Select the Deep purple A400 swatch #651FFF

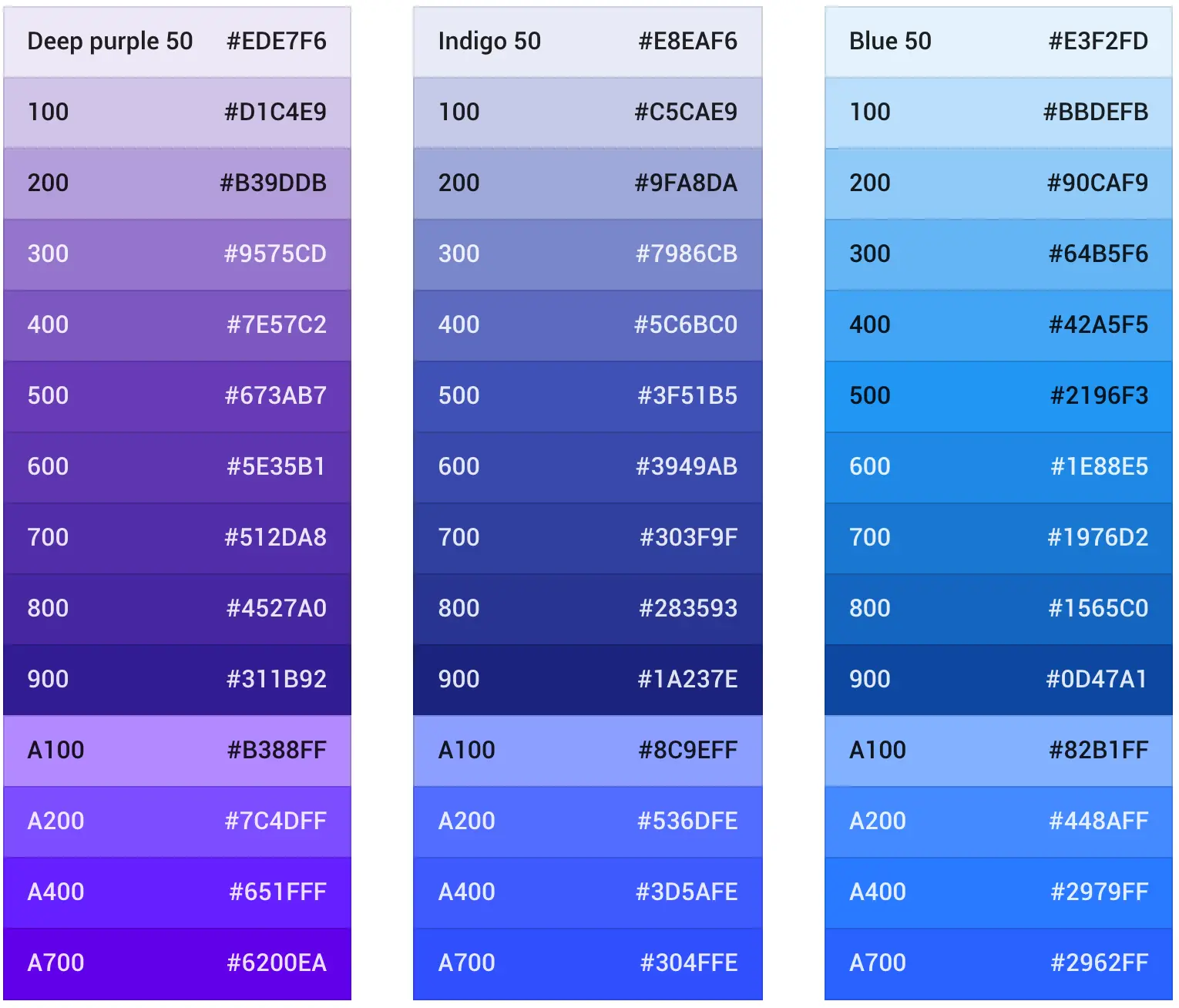point(177,892)
